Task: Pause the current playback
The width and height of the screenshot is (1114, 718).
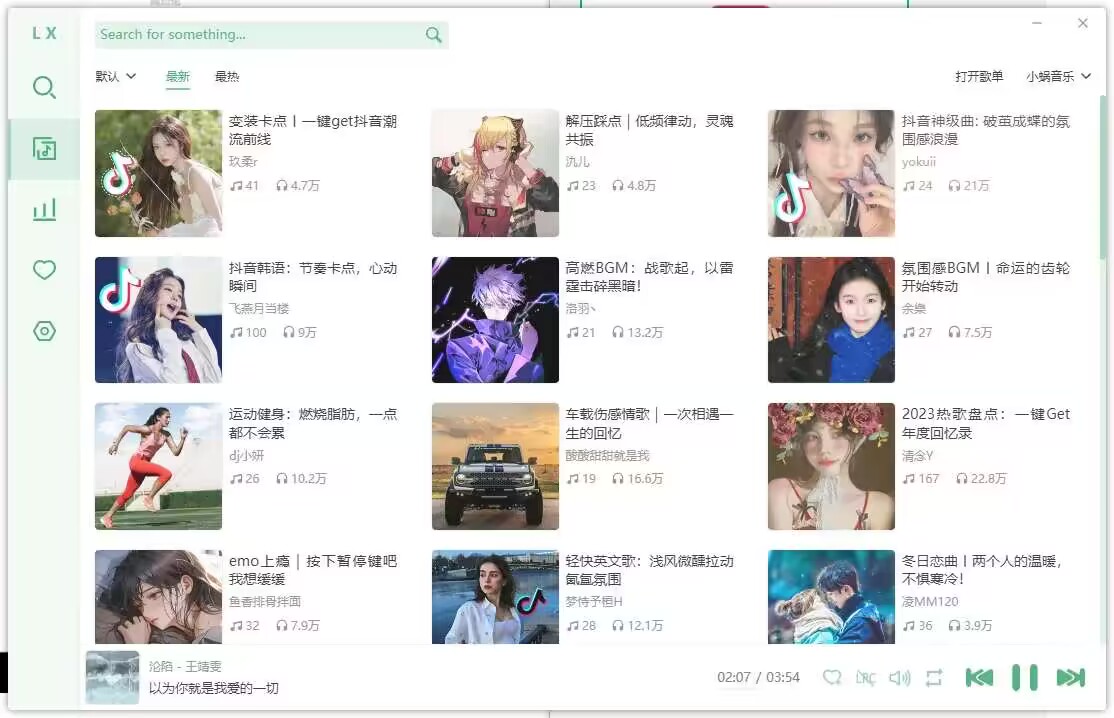Action: (1023, 677)
